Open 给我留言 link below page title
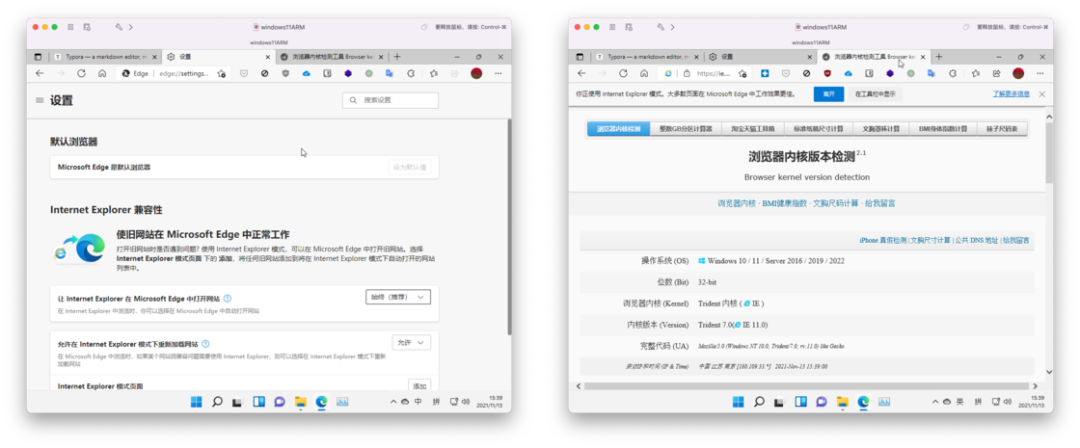Image resolution: width=1080 pixels, height=448 pixels. (880, 203)
